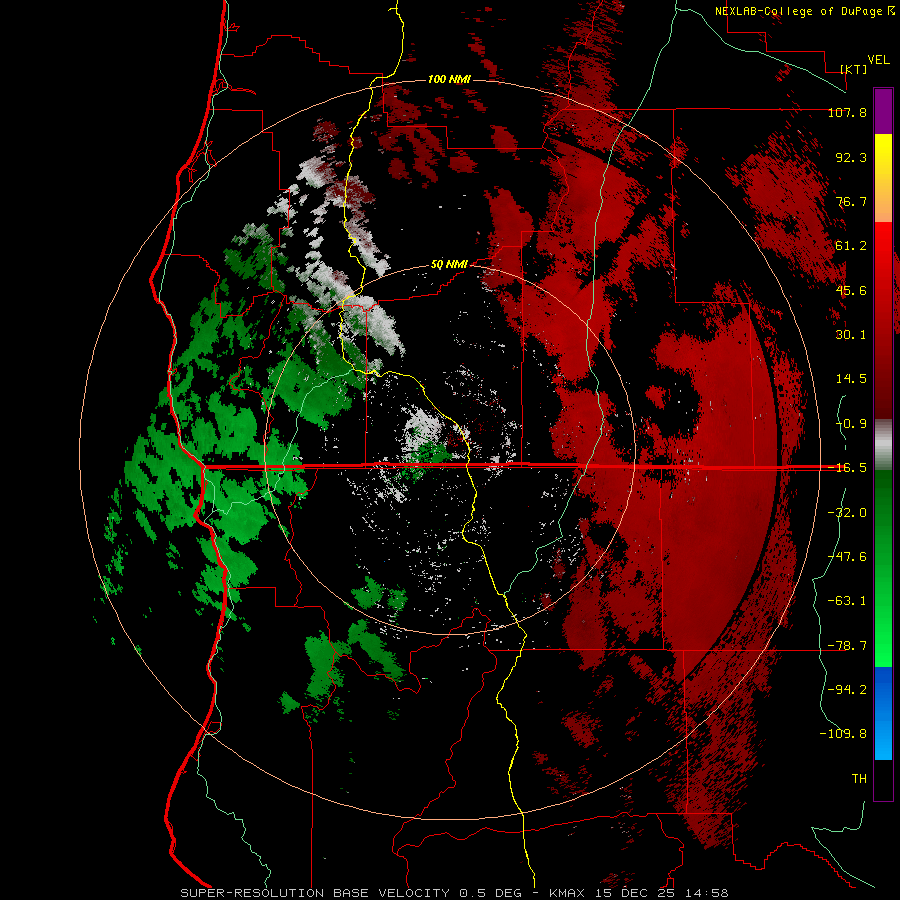Click the 50 NMI range ring label
The width and height of the screenshot is (900, 900).
449,265
